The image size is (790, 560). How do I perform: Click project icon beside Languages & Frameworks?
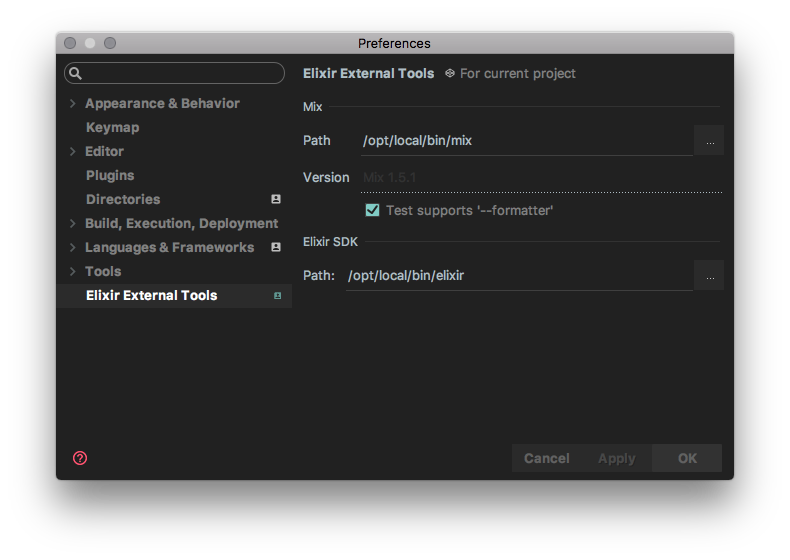click(x=276, y=247)
